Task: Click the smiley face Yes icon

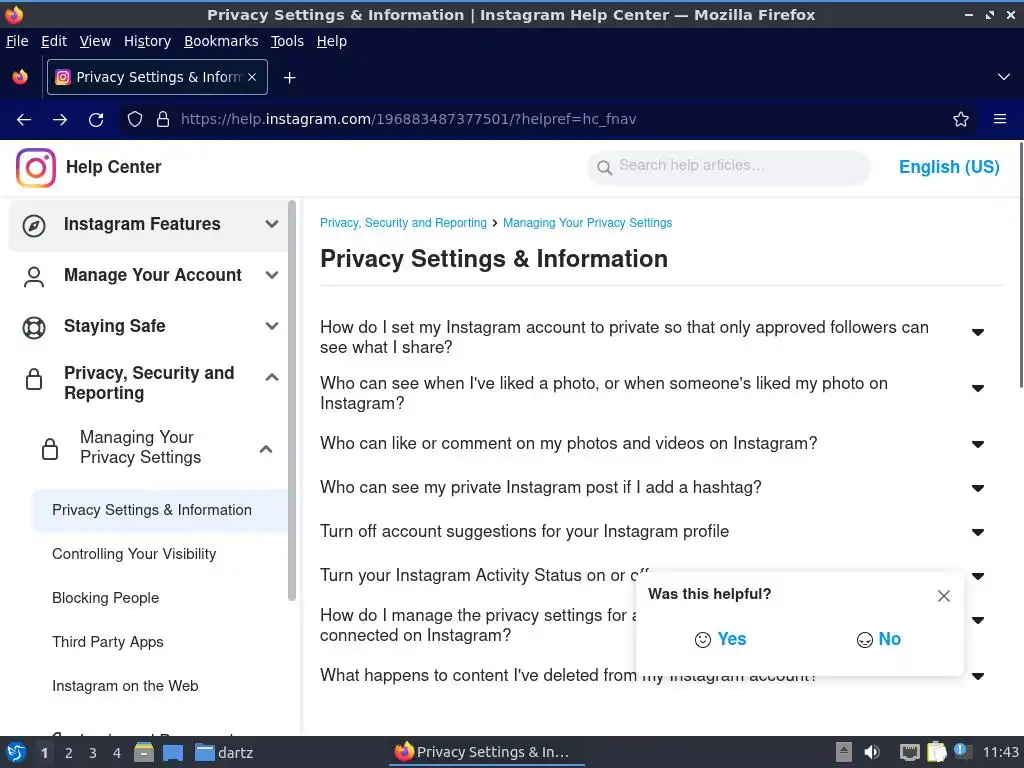Action: (x=703, y=640)
